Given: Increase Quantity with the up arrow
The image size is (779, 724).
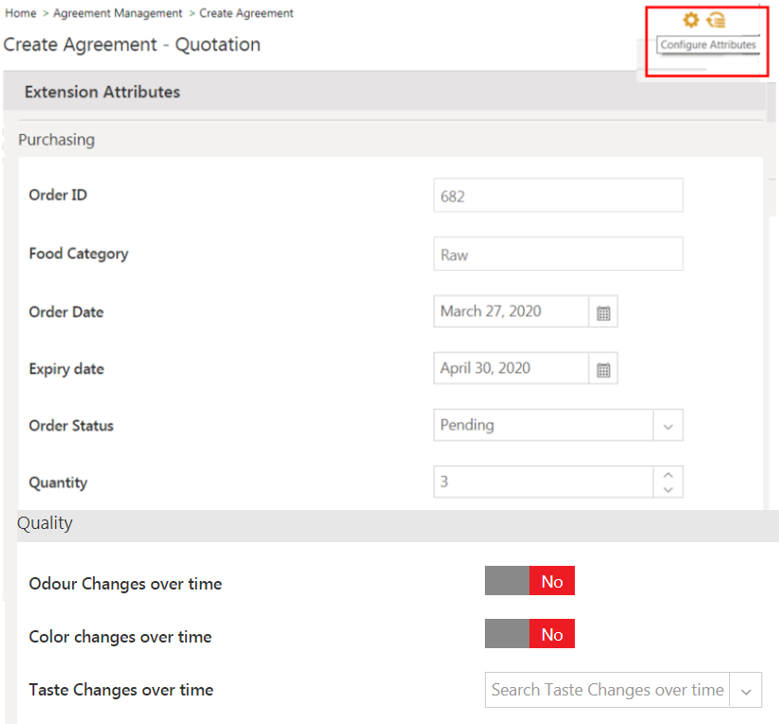Looking at the screenshot, I should point(668,474).
